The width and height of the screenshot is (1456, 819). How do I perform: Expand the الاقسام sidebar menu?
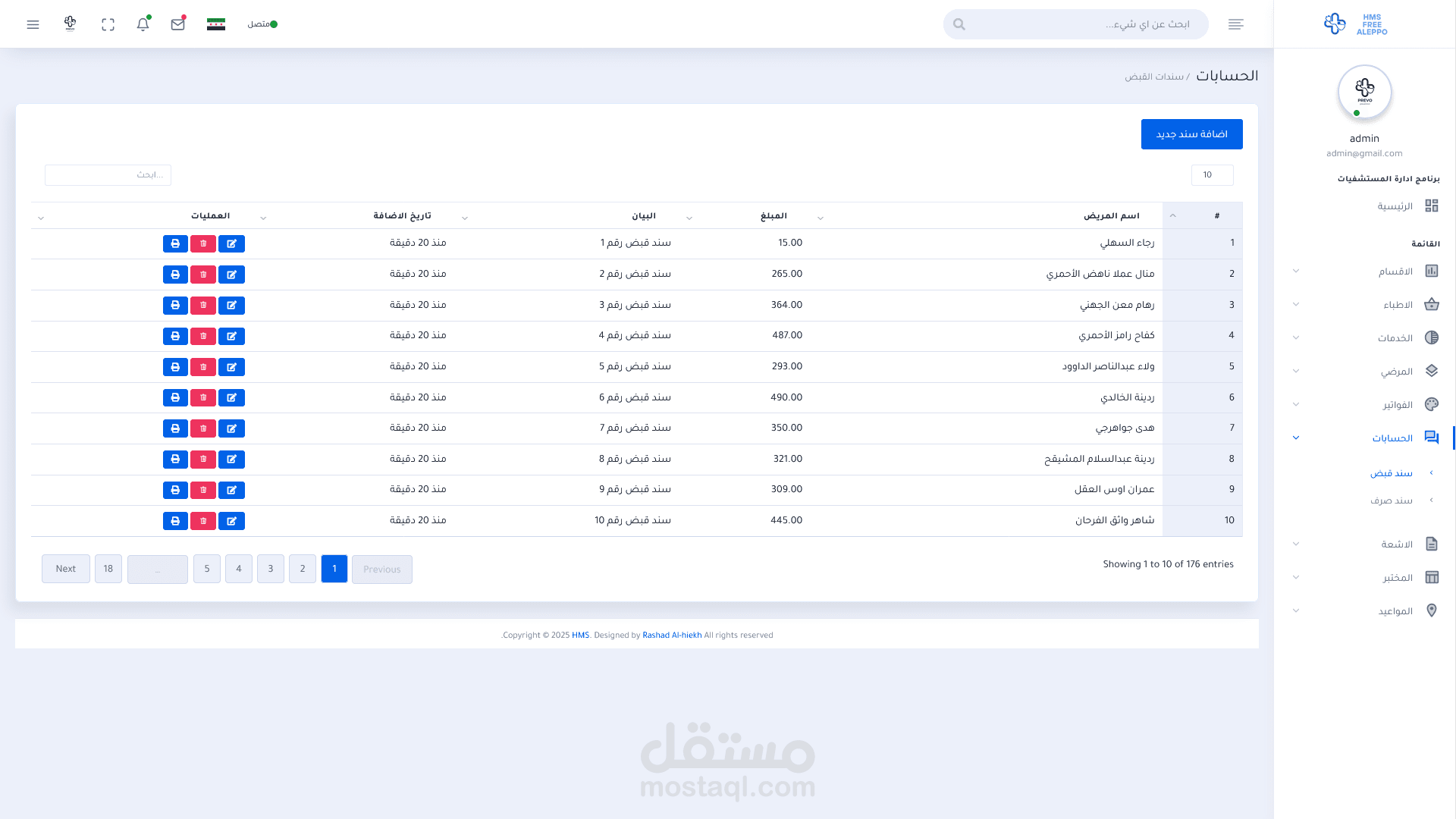coord(1395,271)
